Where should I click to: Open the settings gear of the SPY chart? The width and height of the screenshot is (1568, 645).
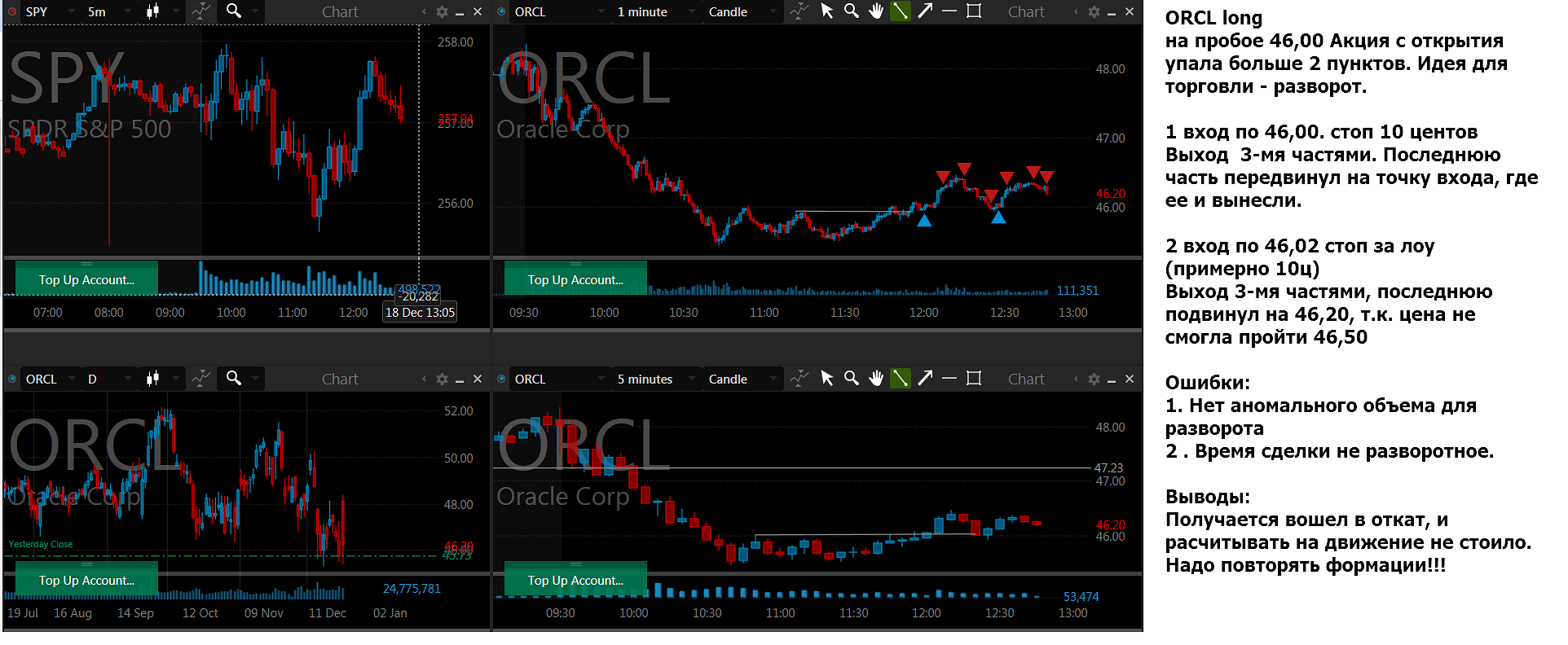pyautogui.click(x=442, y=12)
